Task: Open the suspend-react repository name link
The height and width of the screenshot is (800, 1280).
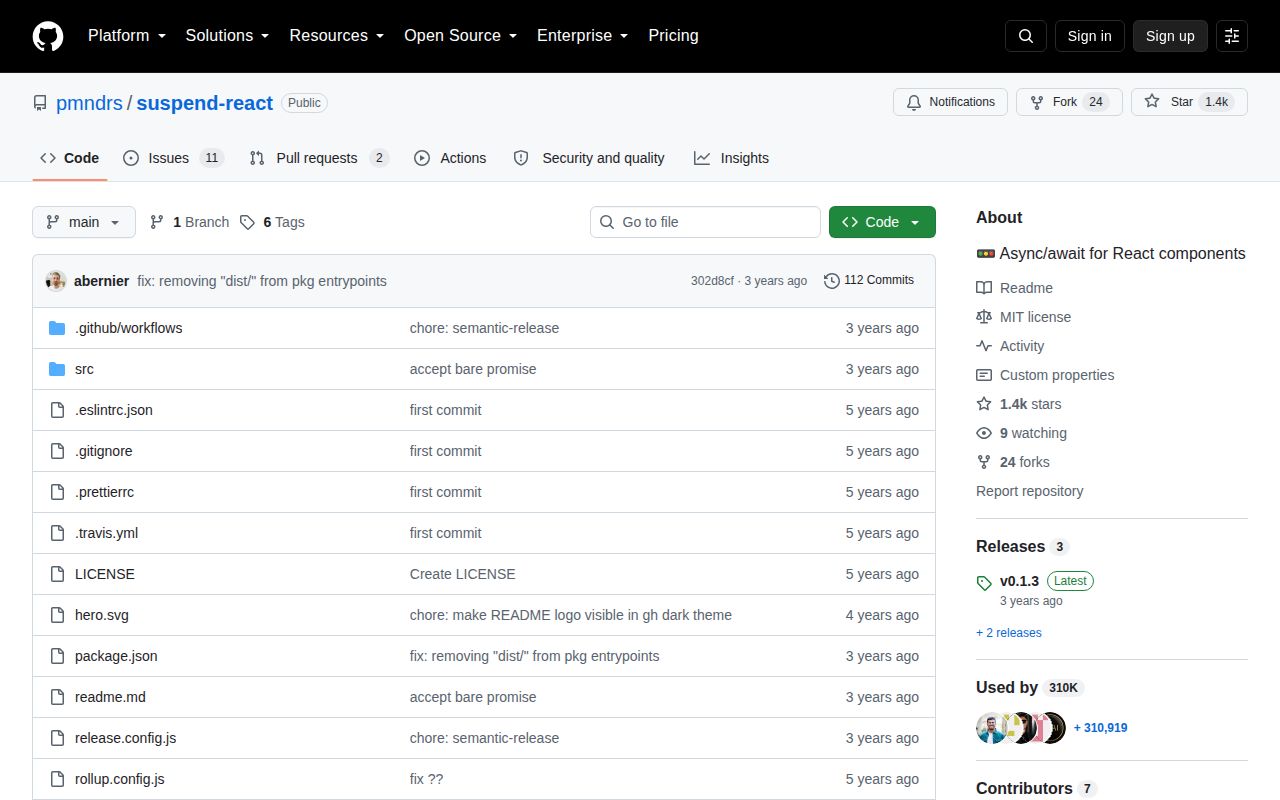Action: (x=204, y=103)
